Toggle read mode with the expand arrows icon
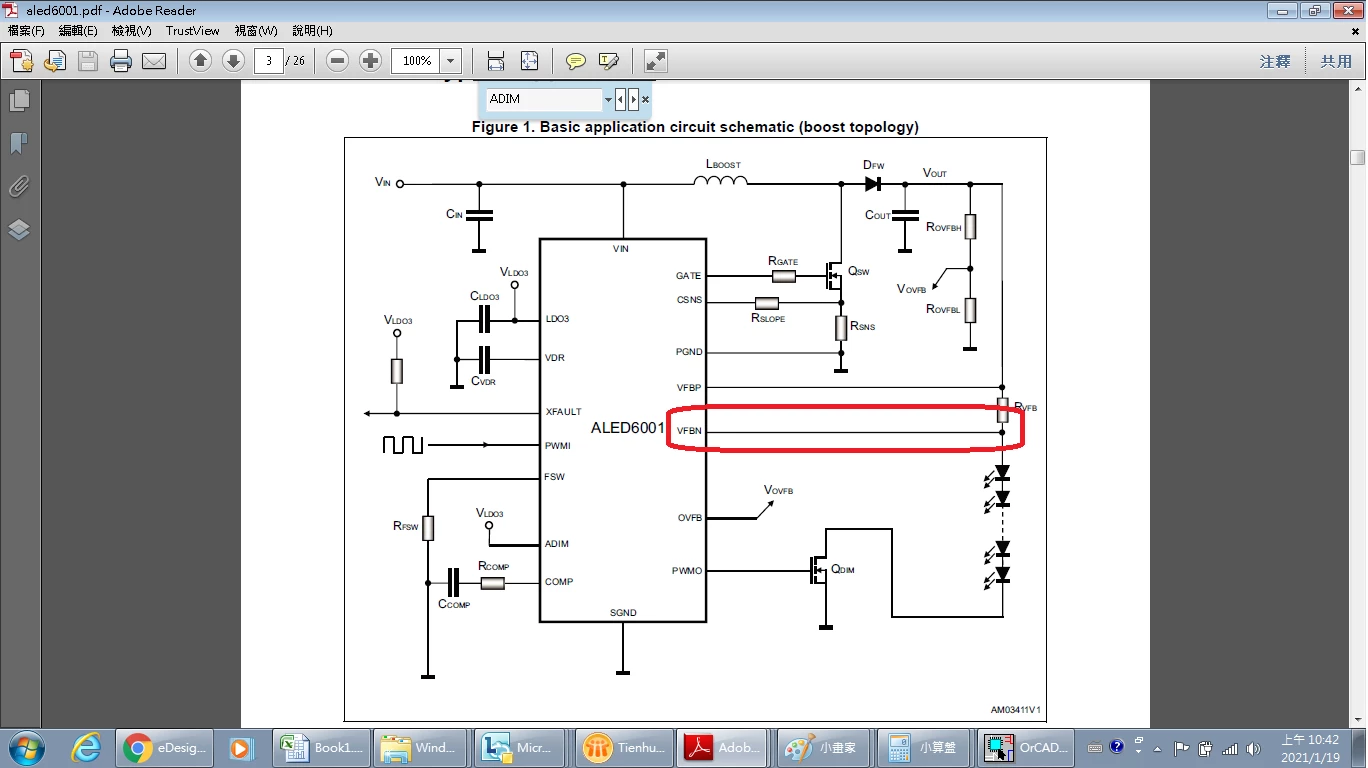The image size is (1368, 768). click(x=655, y=61)
